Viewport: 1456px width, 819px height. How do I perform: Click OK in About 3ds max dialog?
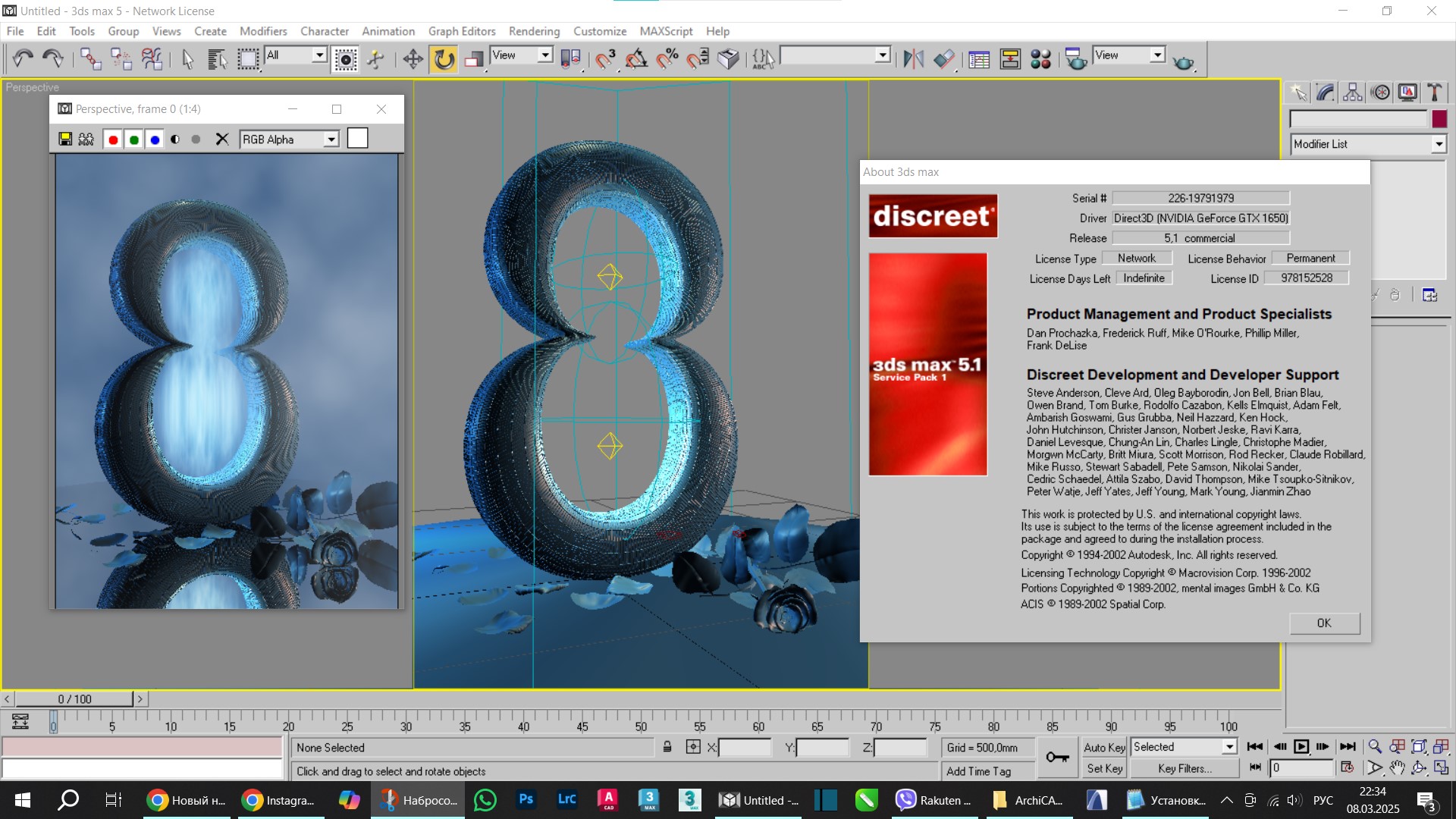(x=1324, y=623)
